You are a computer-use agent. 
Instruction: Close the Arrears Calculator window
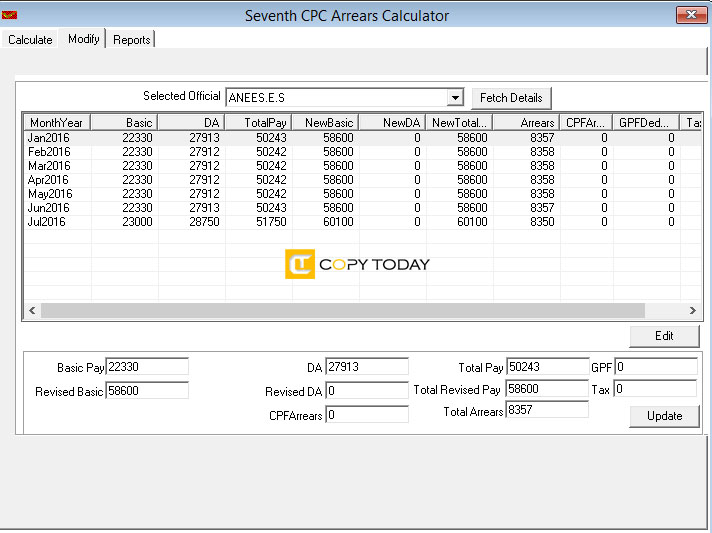(691, 15)
